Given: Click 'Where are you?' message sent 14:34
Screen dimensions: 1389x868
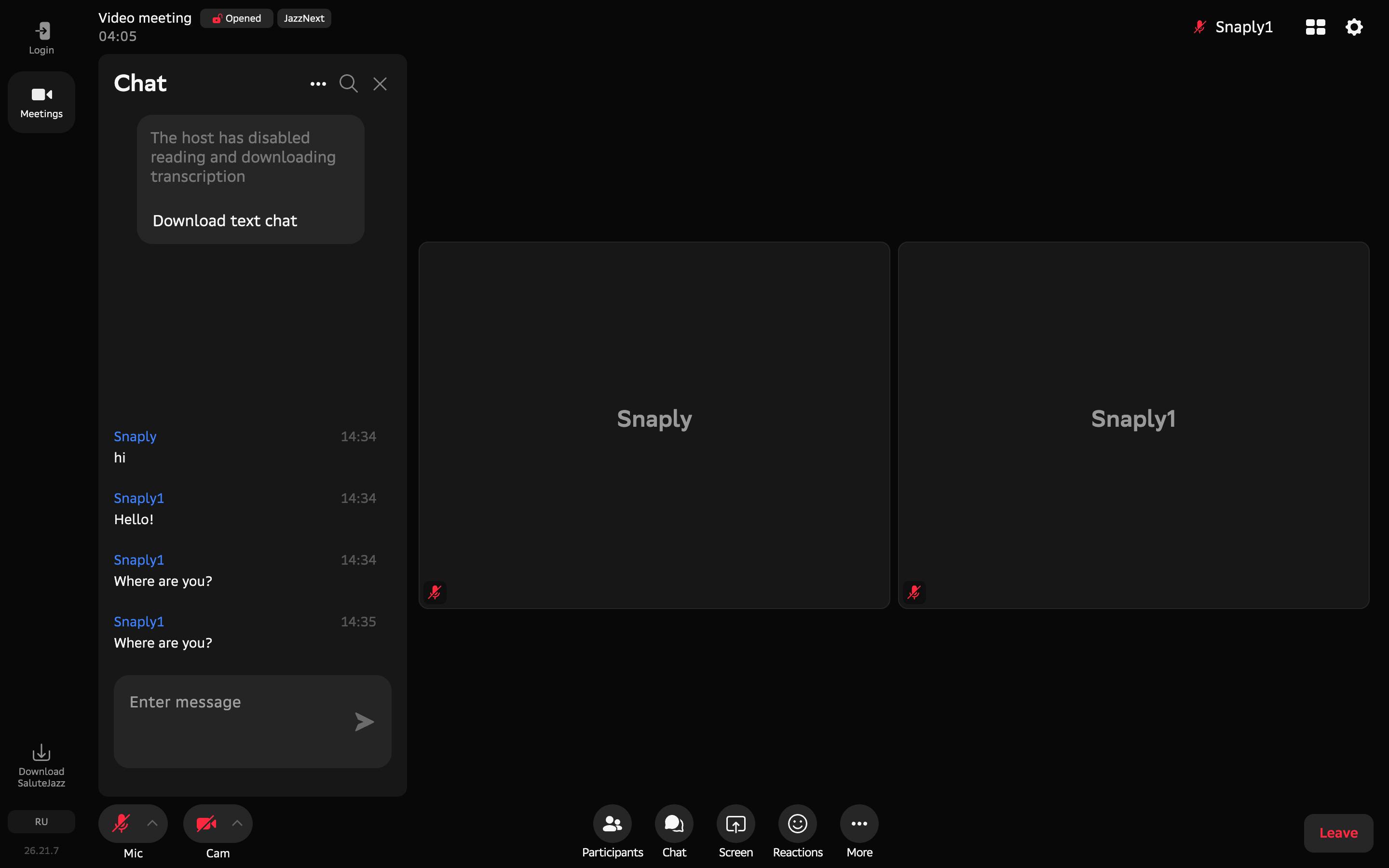Looking at the screenshot, I should click(163, 581).
